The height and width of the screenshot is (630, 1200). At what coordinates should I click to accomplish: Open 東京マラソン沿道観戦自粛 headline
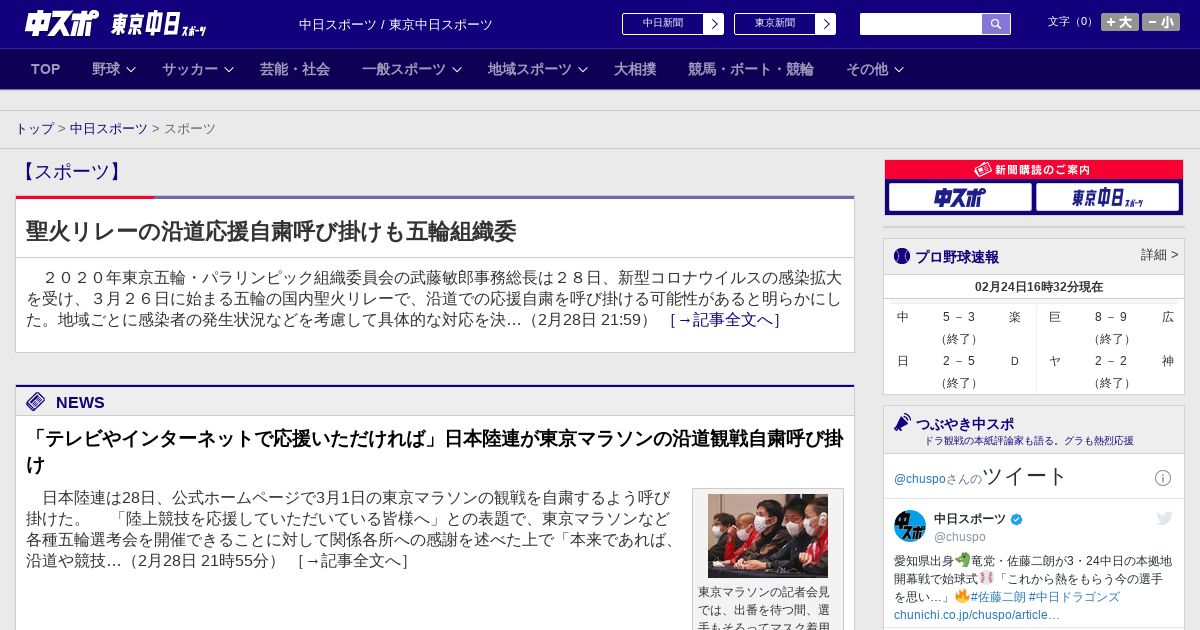pyautogui.click(x=435, y=451)
